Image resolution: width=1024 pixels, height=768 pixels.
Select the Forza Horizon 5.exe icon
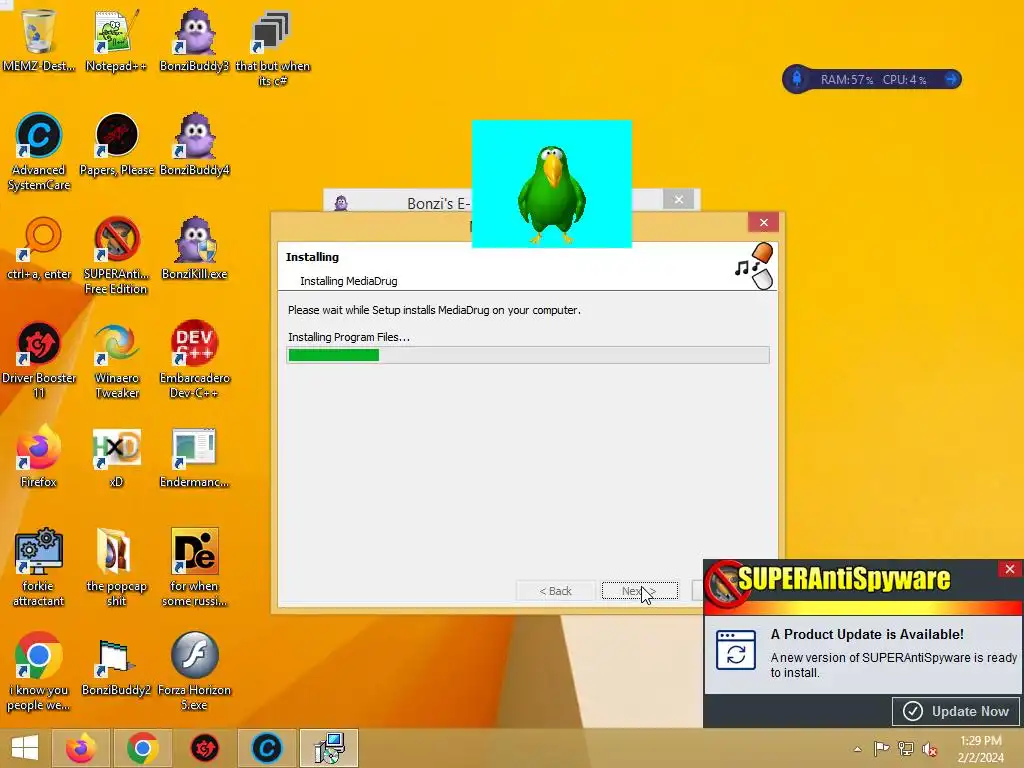coord(195,671)
